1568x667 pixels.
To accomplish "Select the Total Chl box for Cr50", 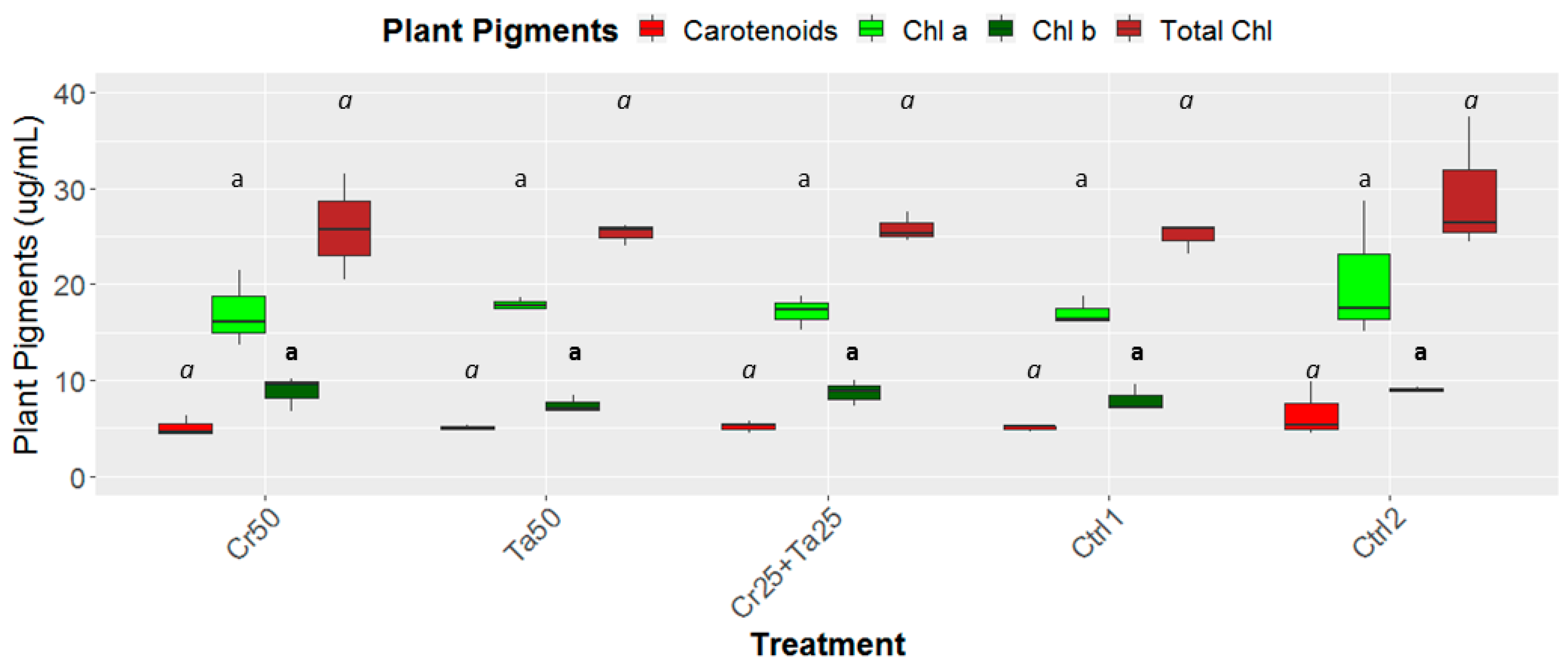I will click(x=344, y=228).
